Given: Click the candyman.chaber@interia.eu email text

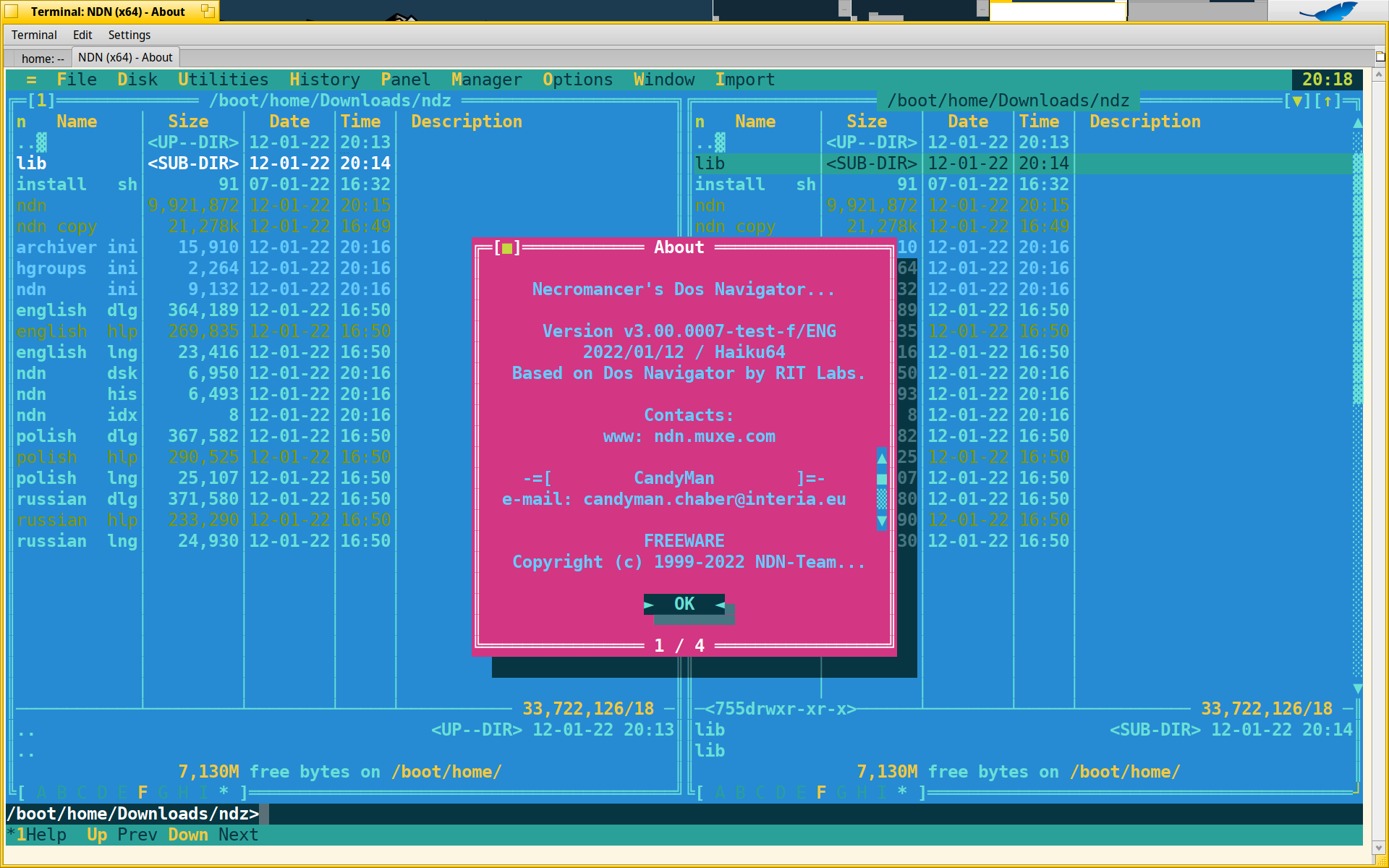Looking at the screenshot, I should [715, 499].
